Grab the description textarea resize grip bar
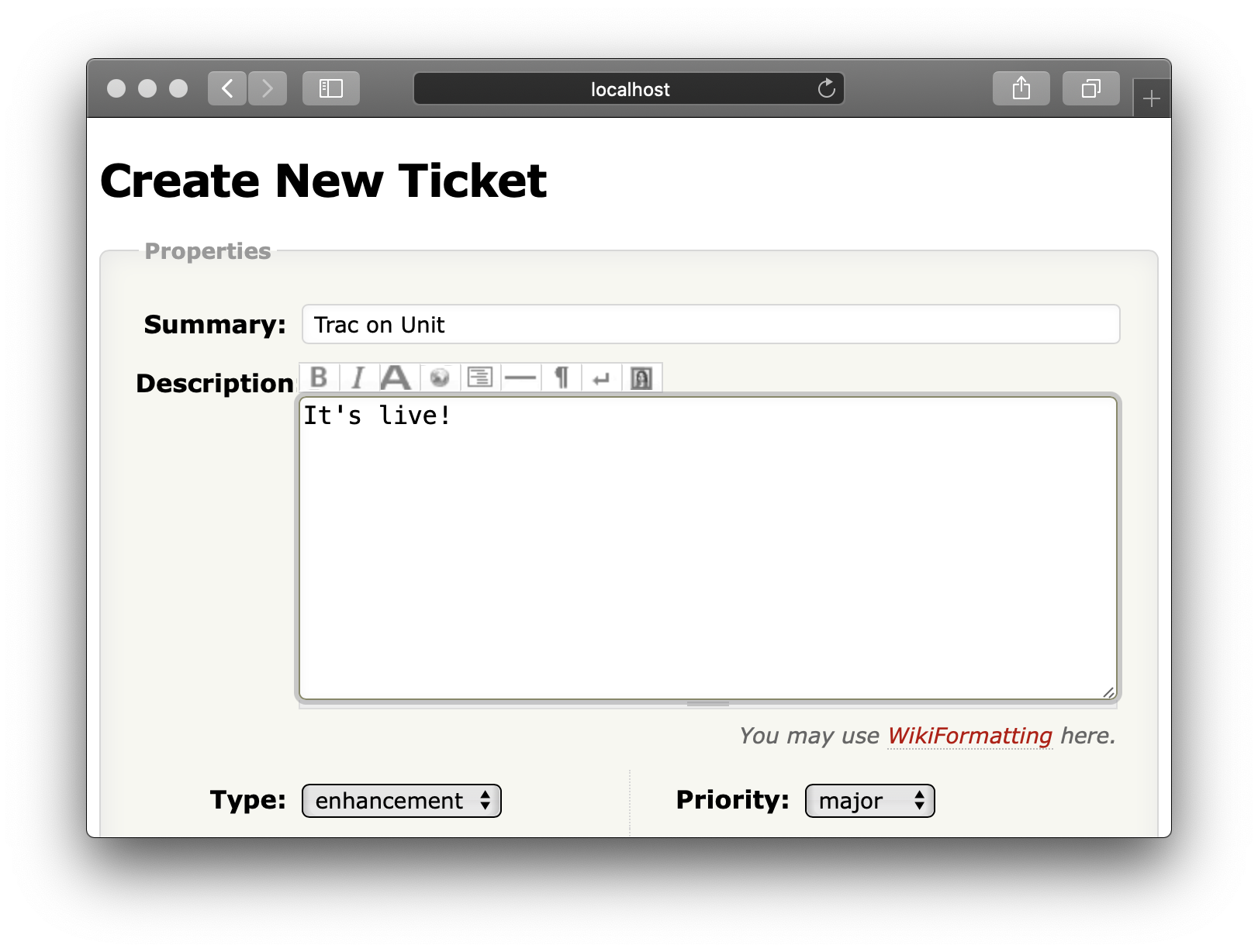The image size is (1258, 952). [707, 705]
